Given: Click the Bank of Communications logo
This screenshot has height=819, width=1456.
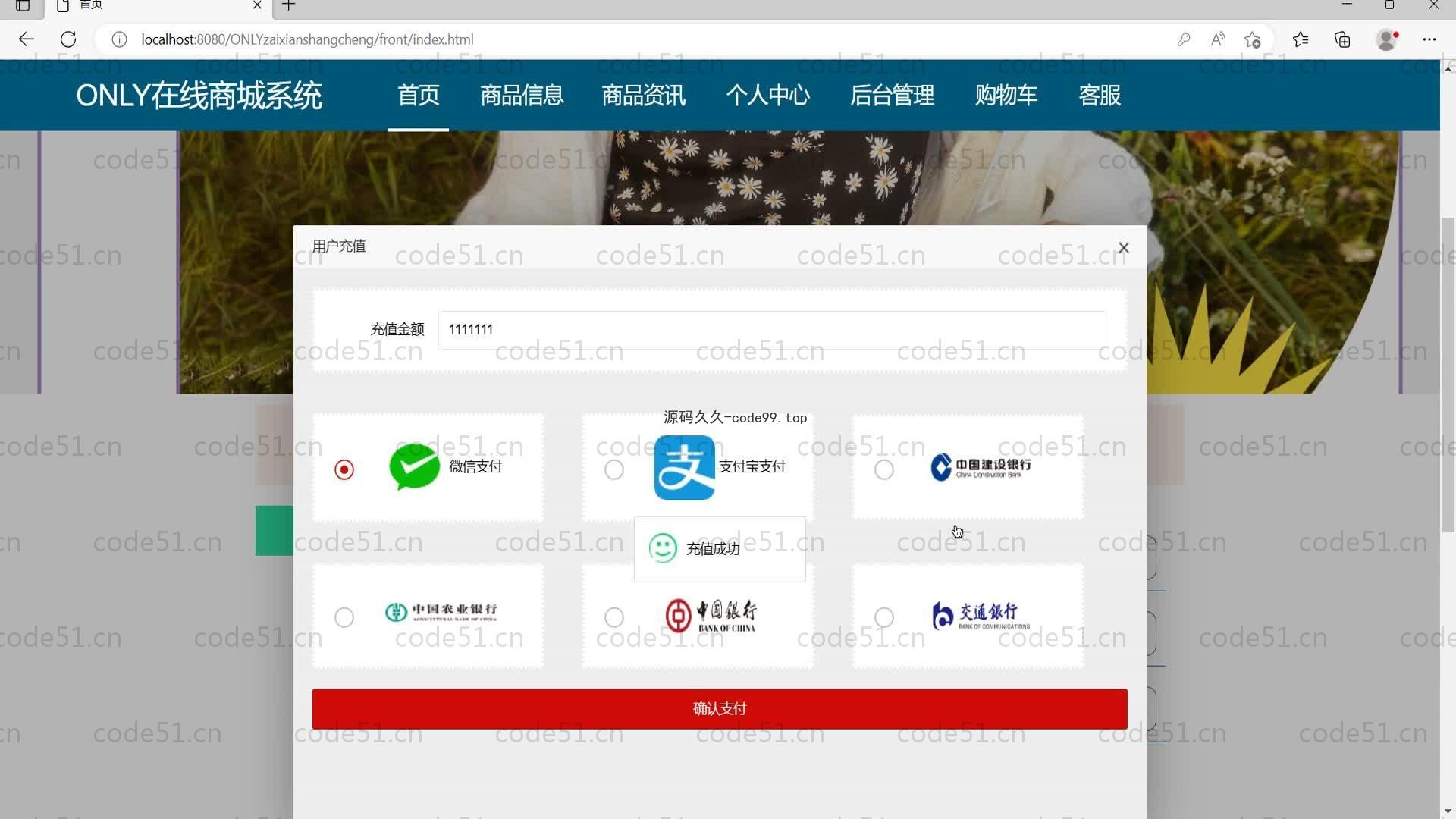Looking at the screenshot, I should [x=981, y=616].
